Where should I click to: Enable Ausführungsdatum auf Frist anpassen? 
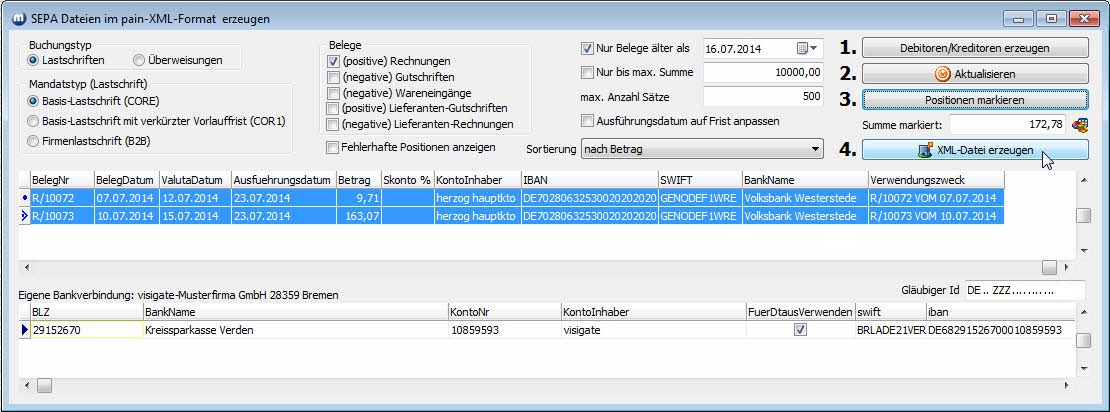coord(587,121)
